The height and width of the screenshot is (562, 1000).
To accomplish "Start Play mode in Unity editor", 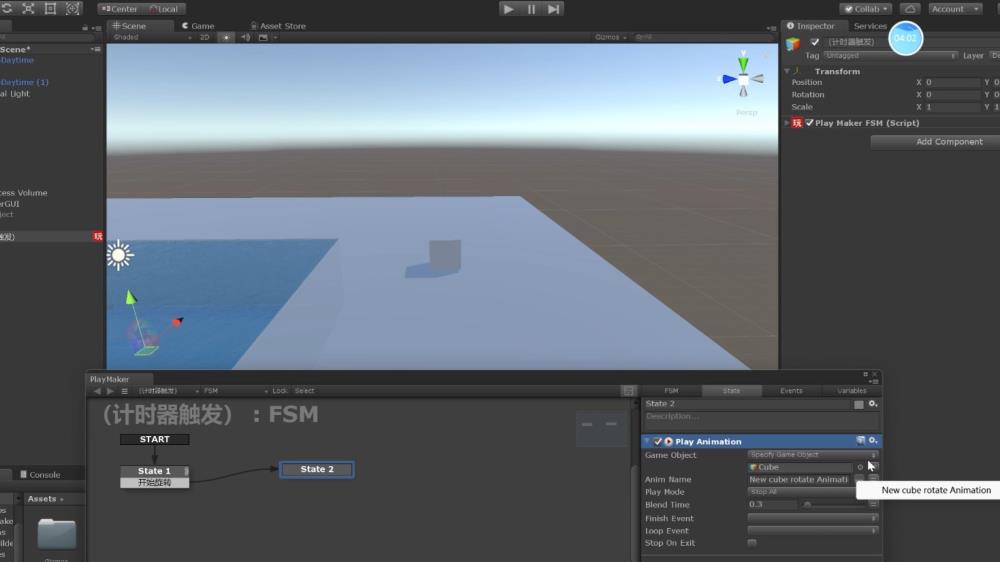I will 508,9.
